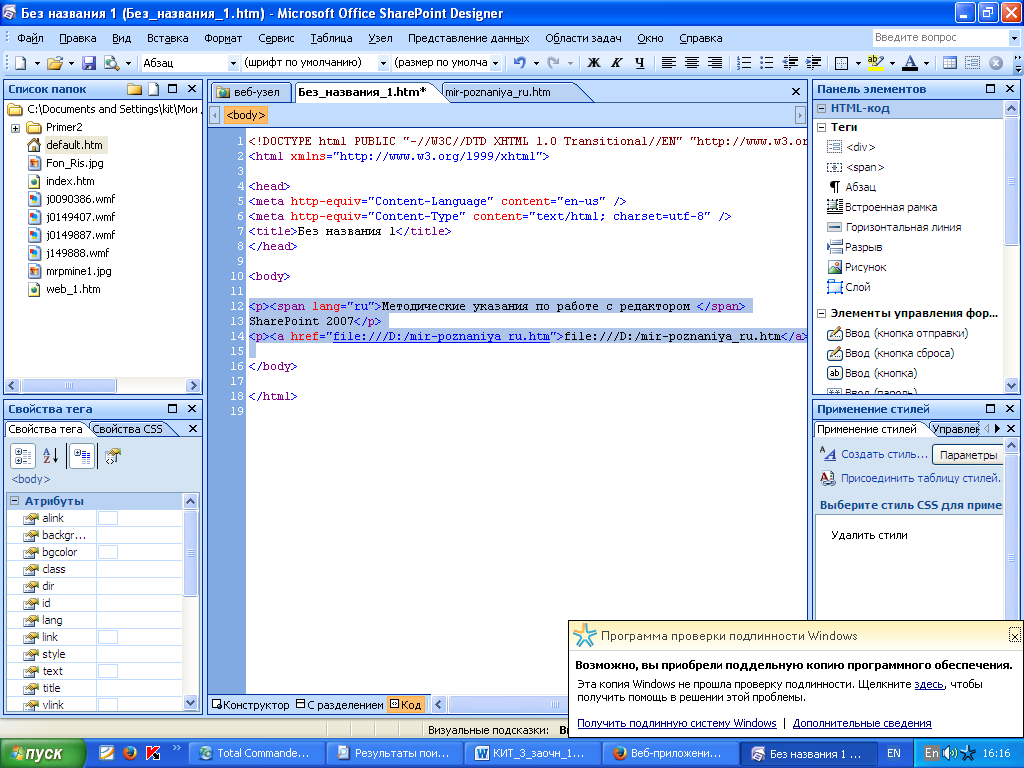Click Создать стиль link

[x=884, y=454]
